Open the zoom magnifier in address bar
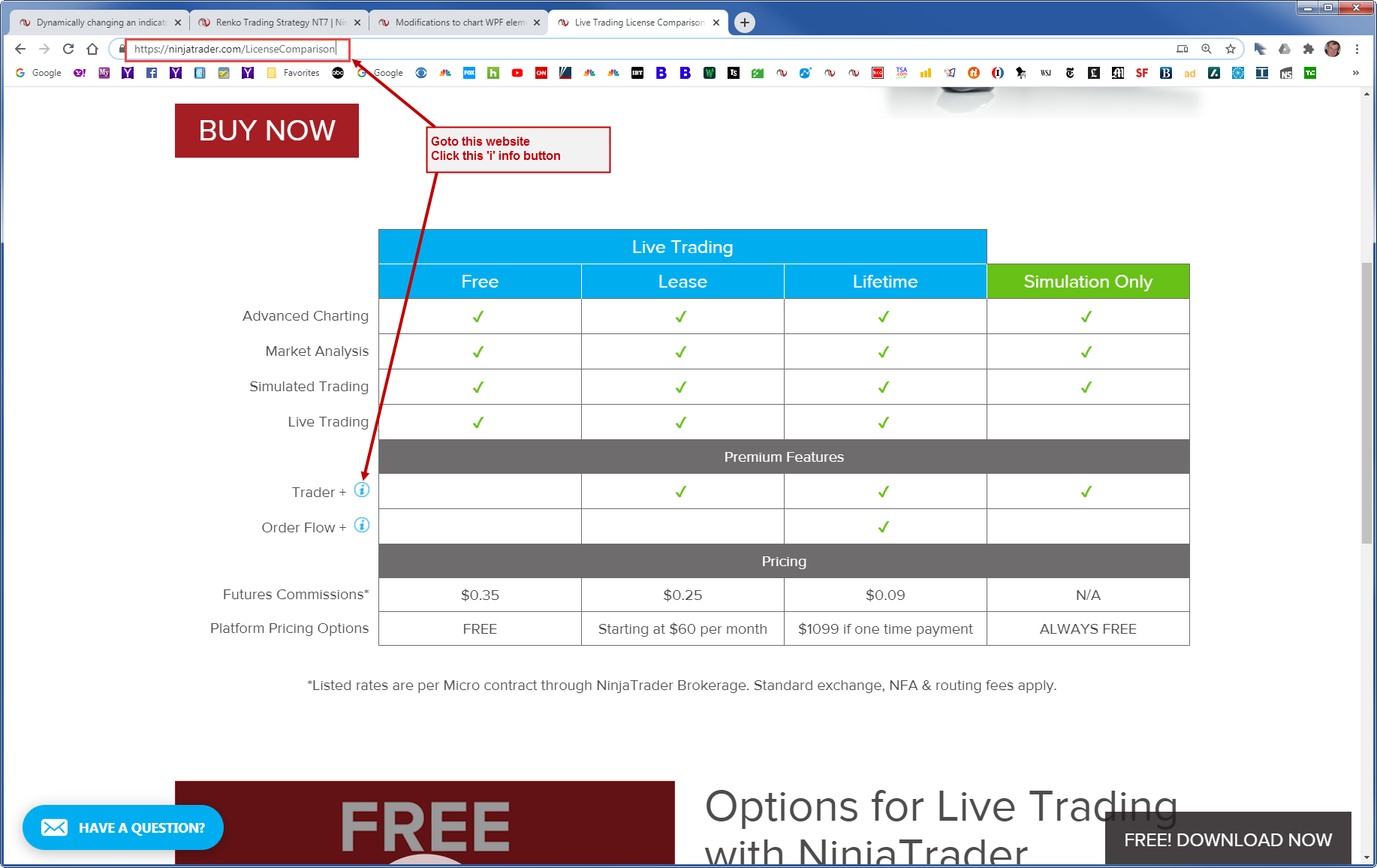This screenshot has height=868, width=1377. click(x=1207, y=49)
